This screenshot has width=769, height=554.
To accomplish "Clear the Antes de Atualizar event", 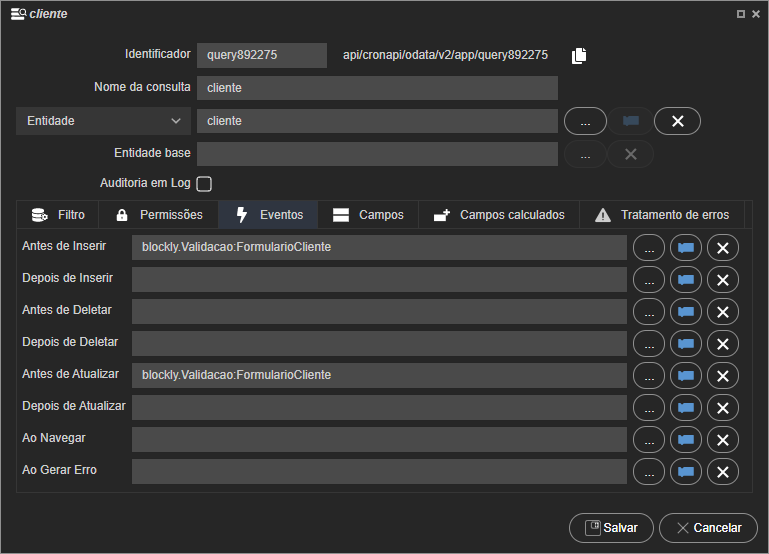I will click(723, 376).
